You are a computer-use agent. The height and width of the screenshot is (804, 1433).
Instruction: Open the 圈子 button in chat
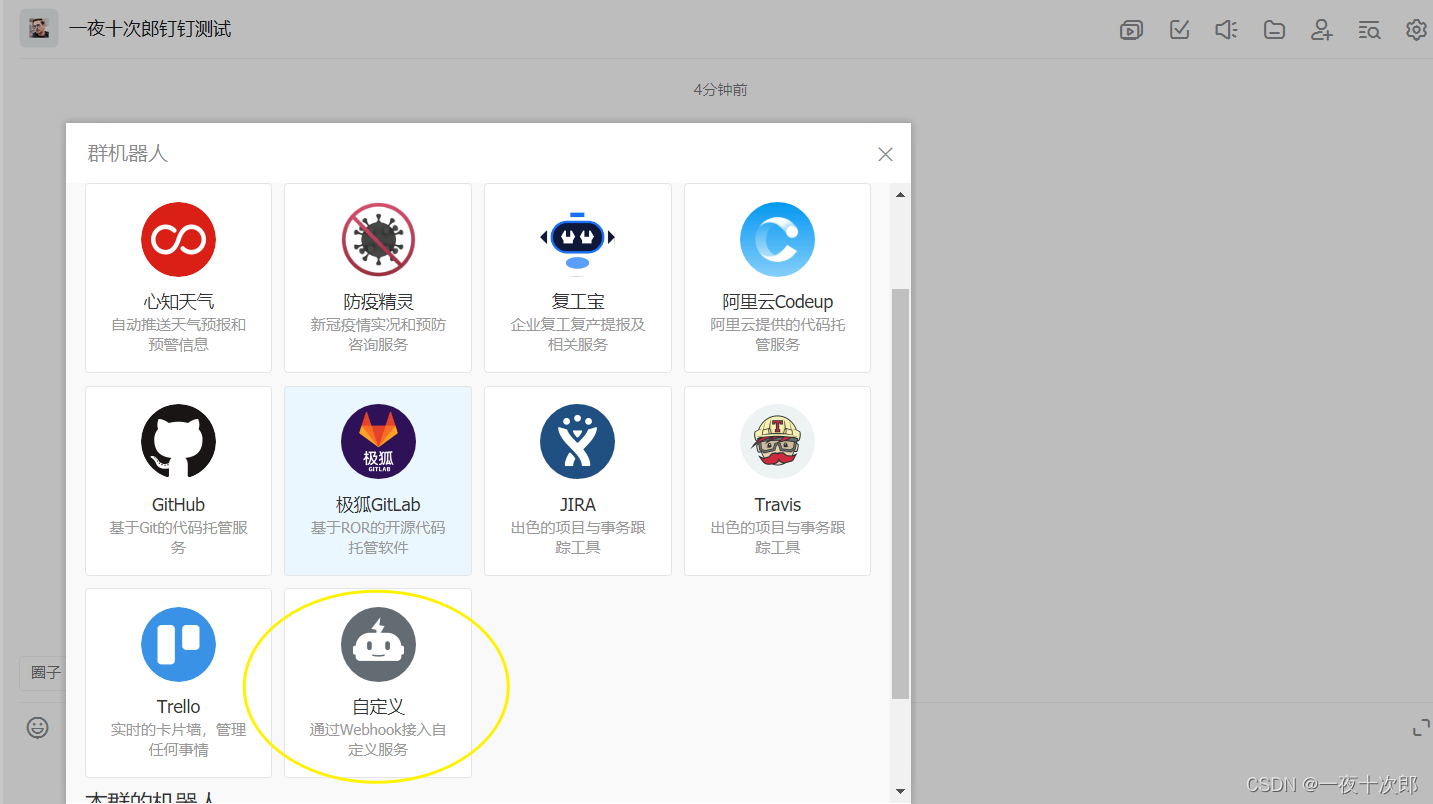coord(43,673)
